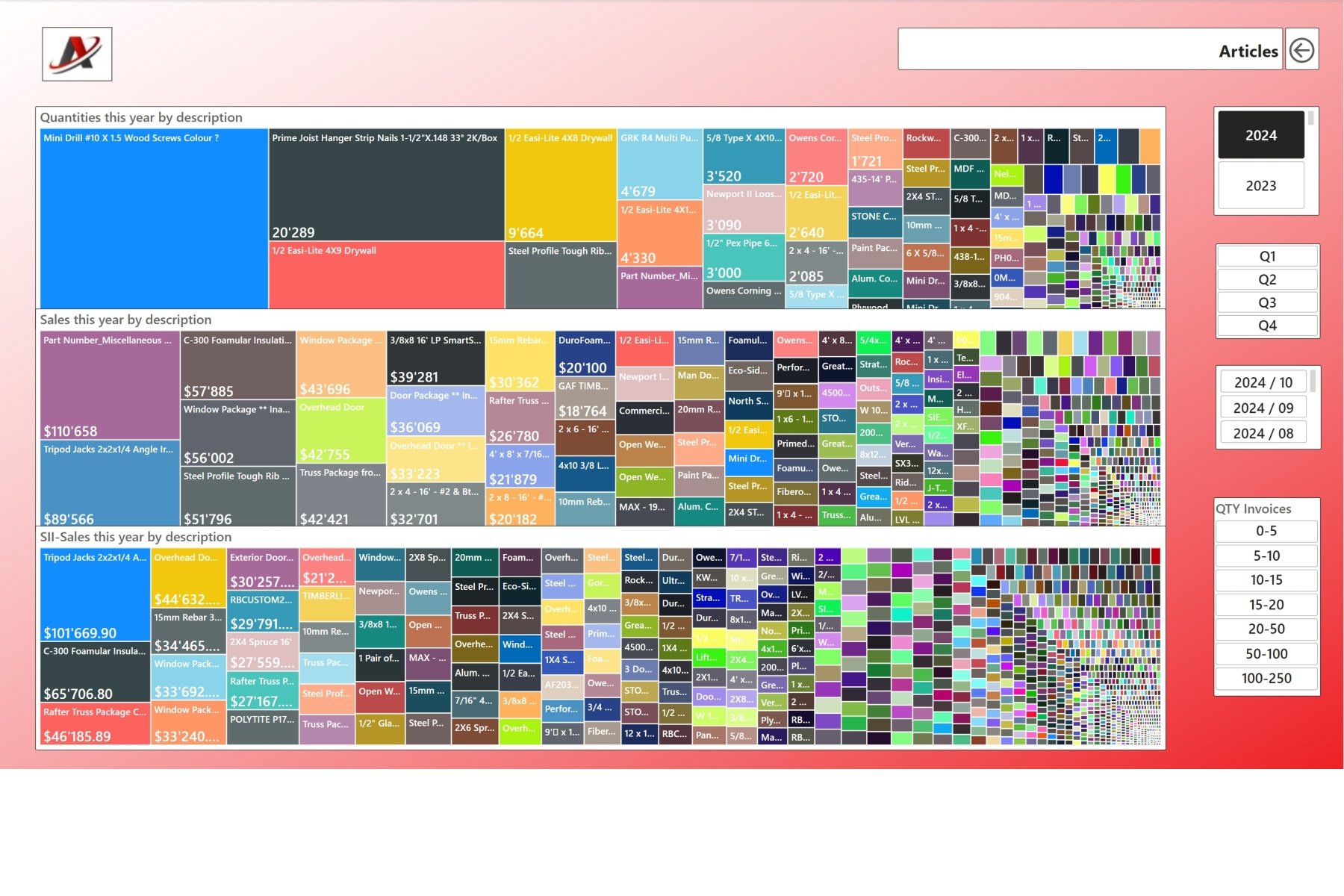
Task: Choose QTY Invoices range 5-10
Action: point(1266,556)
